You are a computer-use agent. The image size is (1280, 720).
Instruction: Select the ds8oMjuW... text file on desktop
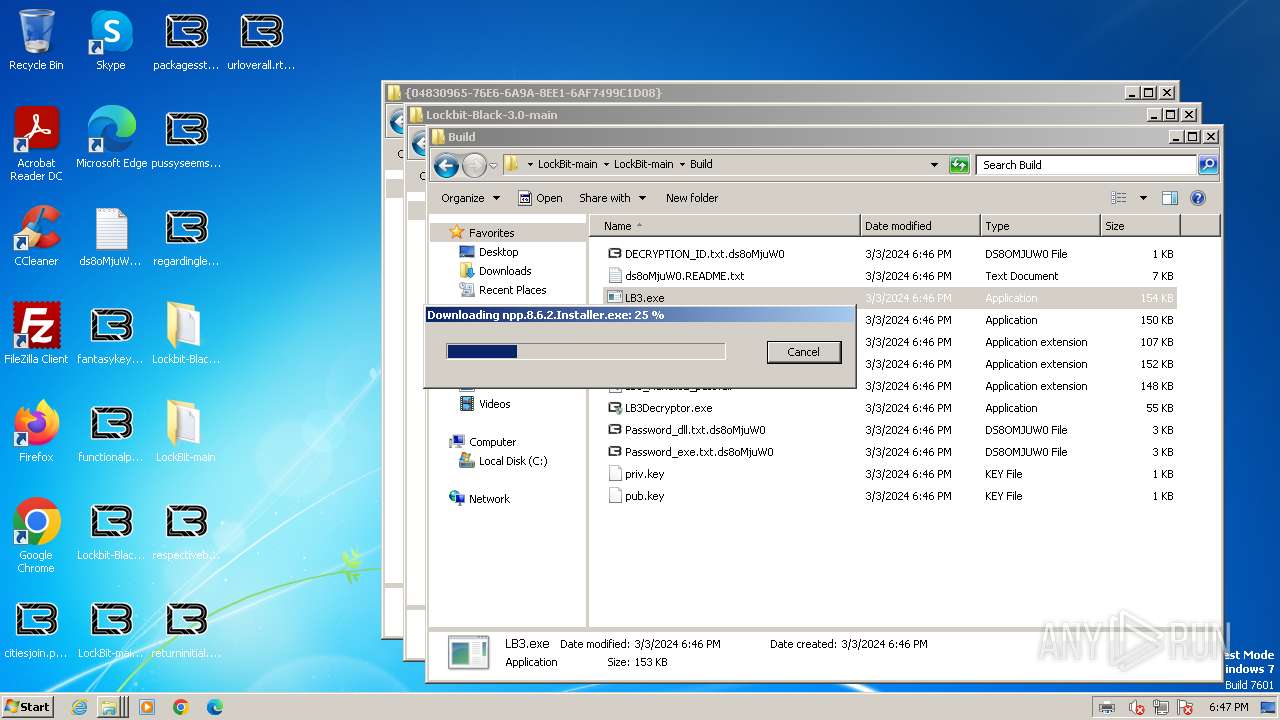[111, 236]
